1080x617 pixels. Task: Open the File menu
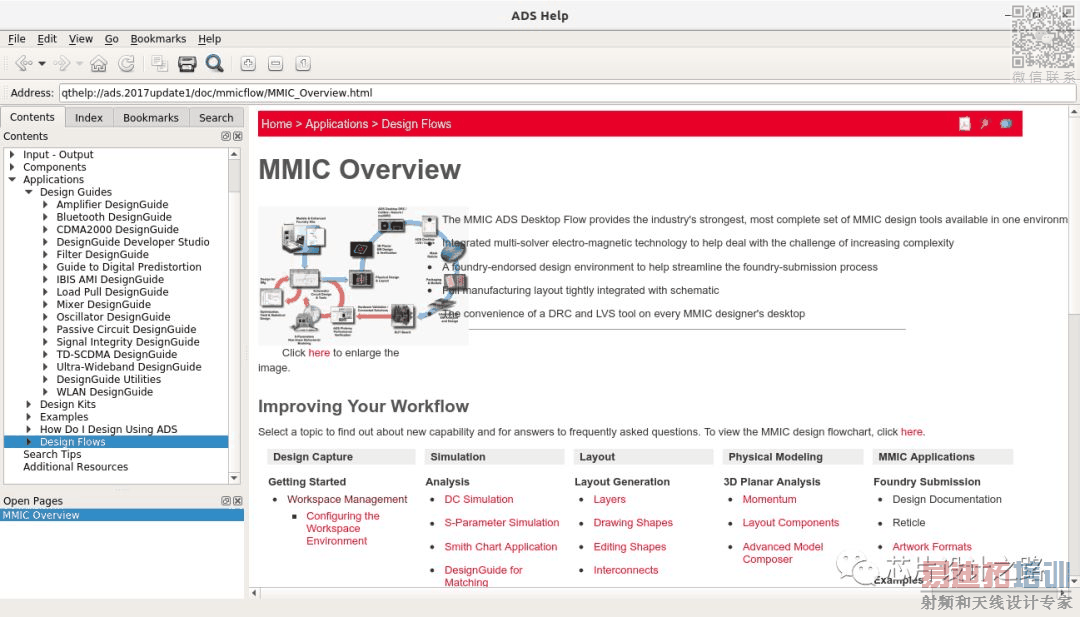pyautogui.click(x=17, y=39)
